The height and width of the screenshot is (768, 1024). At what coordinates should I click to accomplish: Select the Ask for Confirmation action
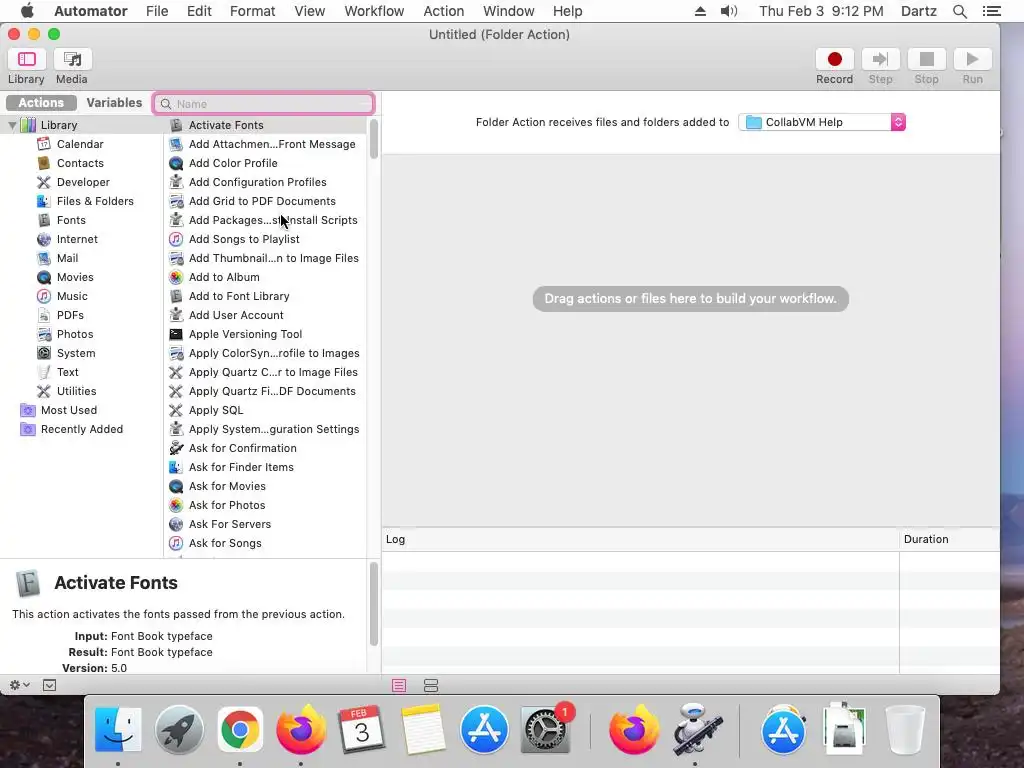tap(243, 448)
